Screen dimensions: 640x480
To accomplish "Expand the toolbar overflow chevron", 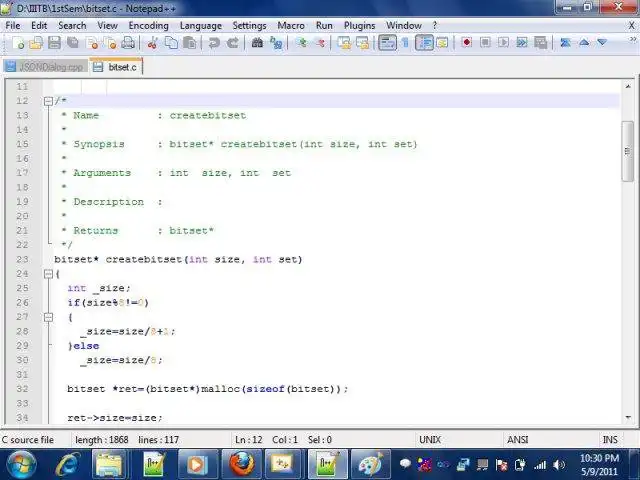I will 632,40.
